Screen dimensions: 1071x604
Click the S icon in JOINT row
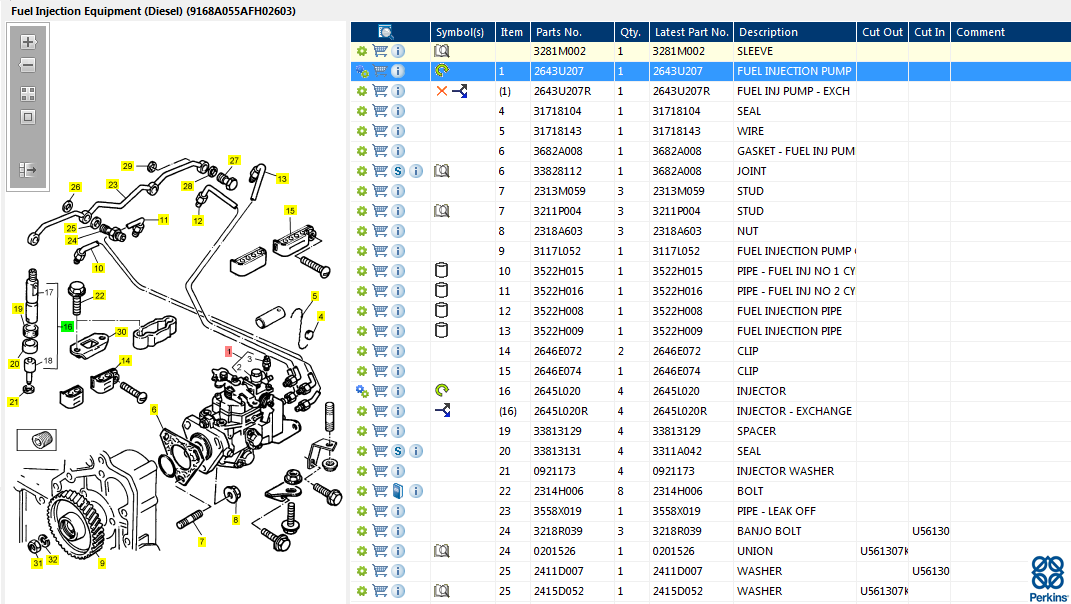point(398,171)
